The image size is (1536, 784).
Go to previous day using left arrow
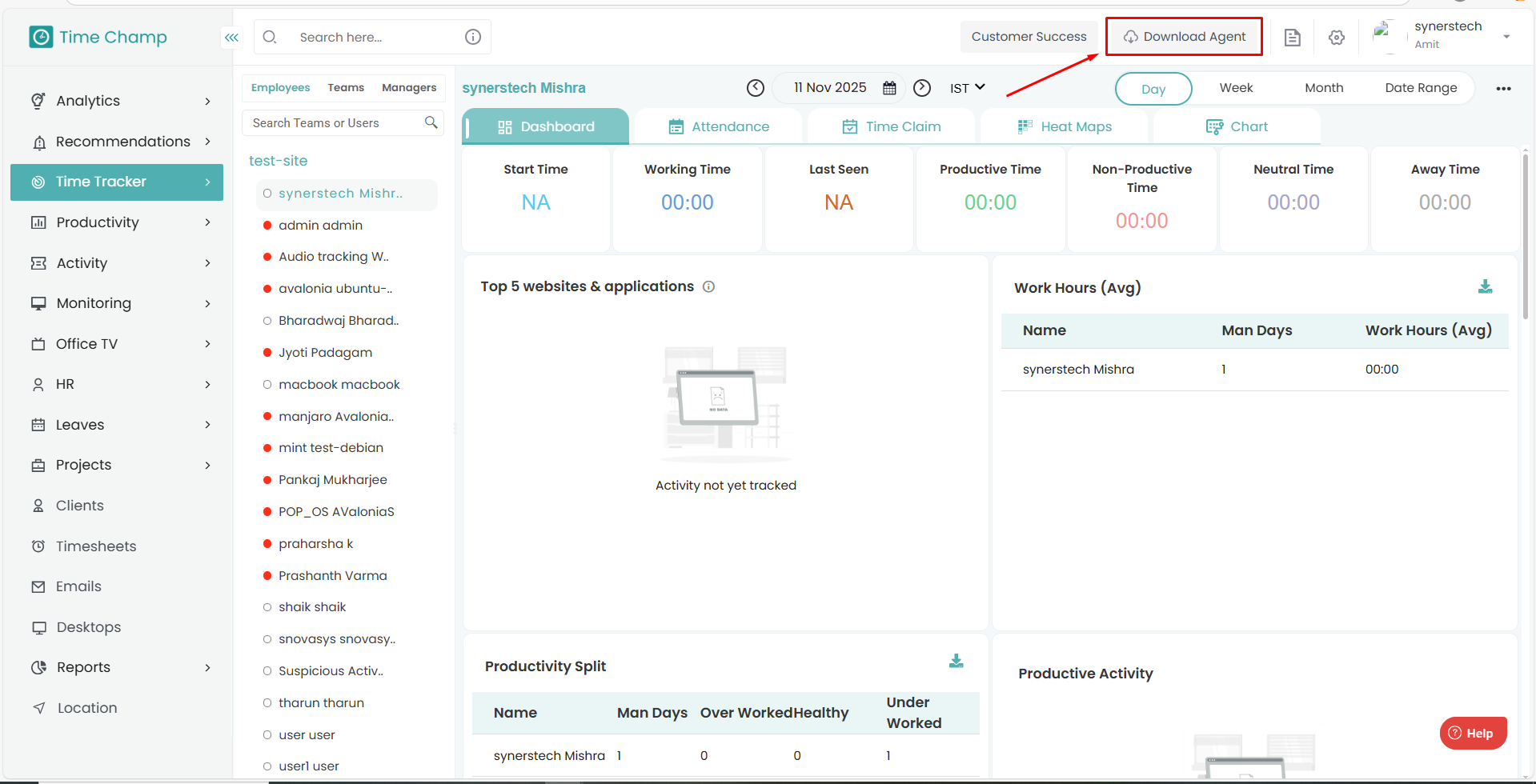click(x=755, y=88)
